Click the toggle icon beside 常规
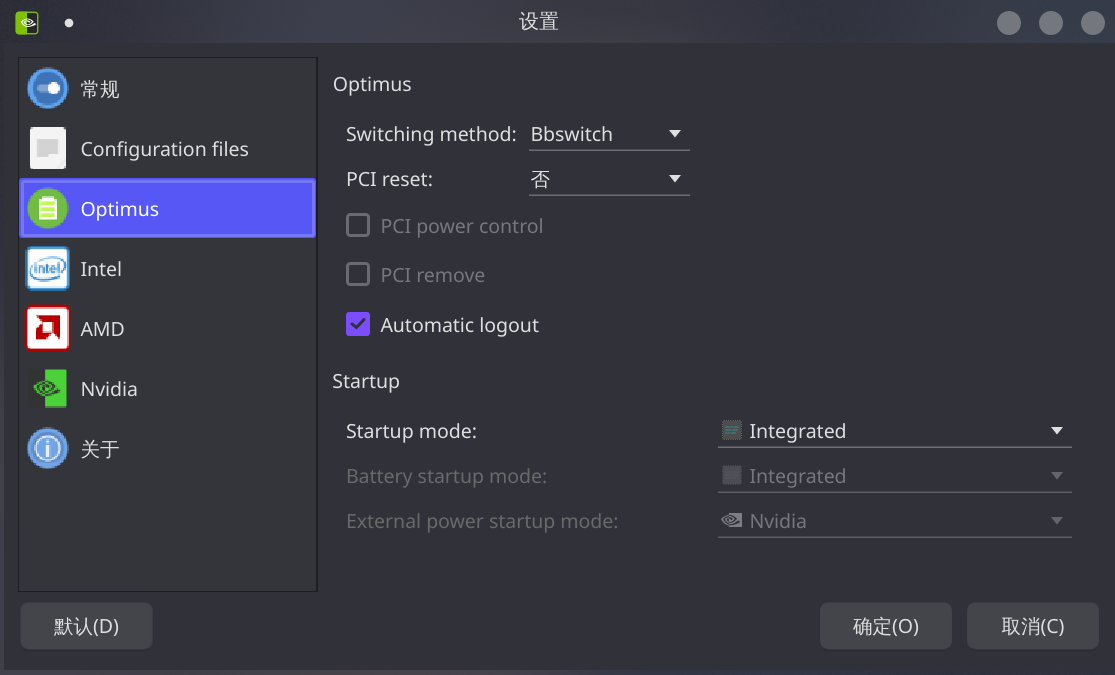The width and height of the screenshot is (1115, 675). pos(48,89)
